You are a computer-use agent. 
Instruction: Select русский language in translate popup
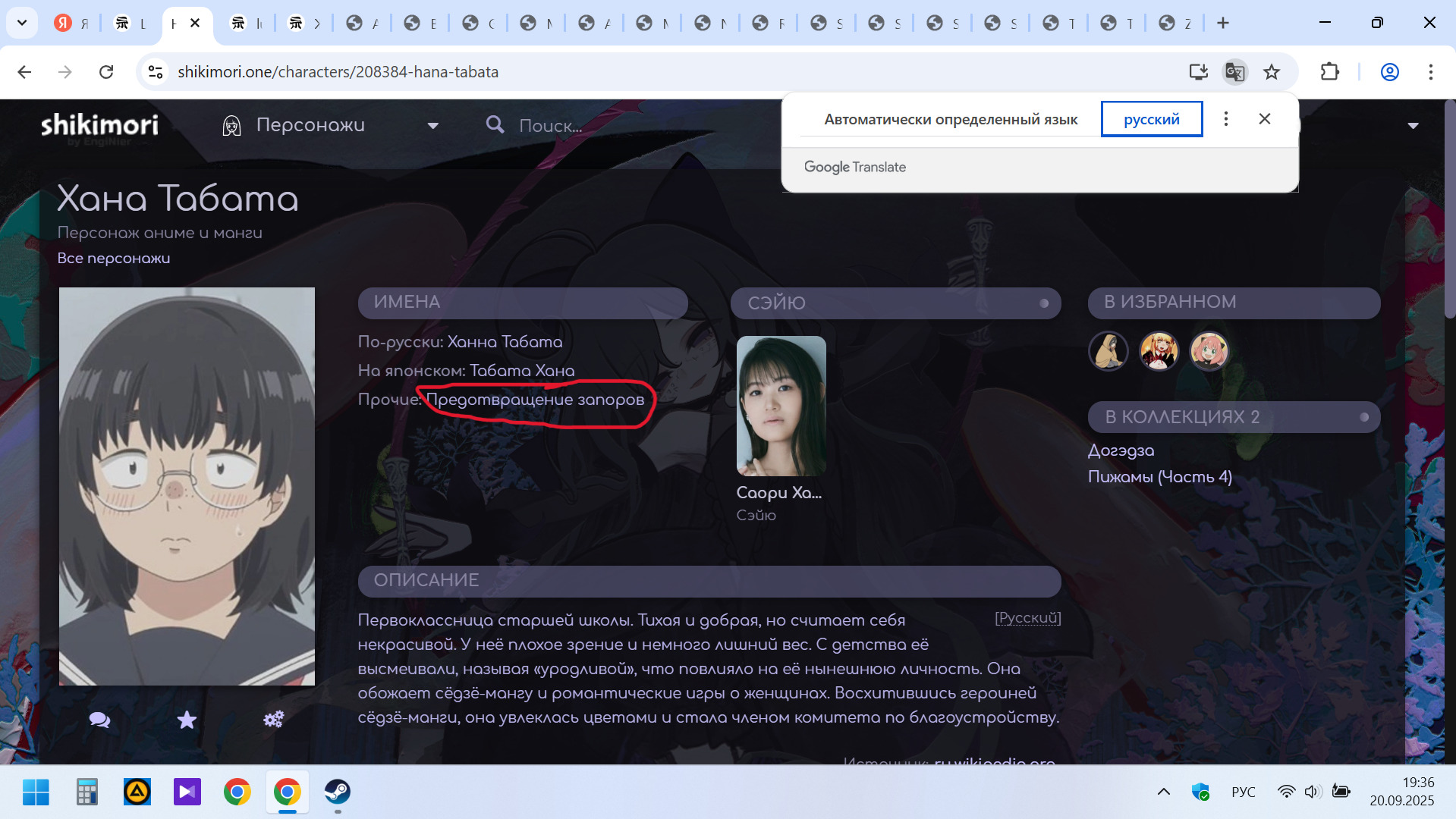pyautogui.click(x=1151, y=119)
